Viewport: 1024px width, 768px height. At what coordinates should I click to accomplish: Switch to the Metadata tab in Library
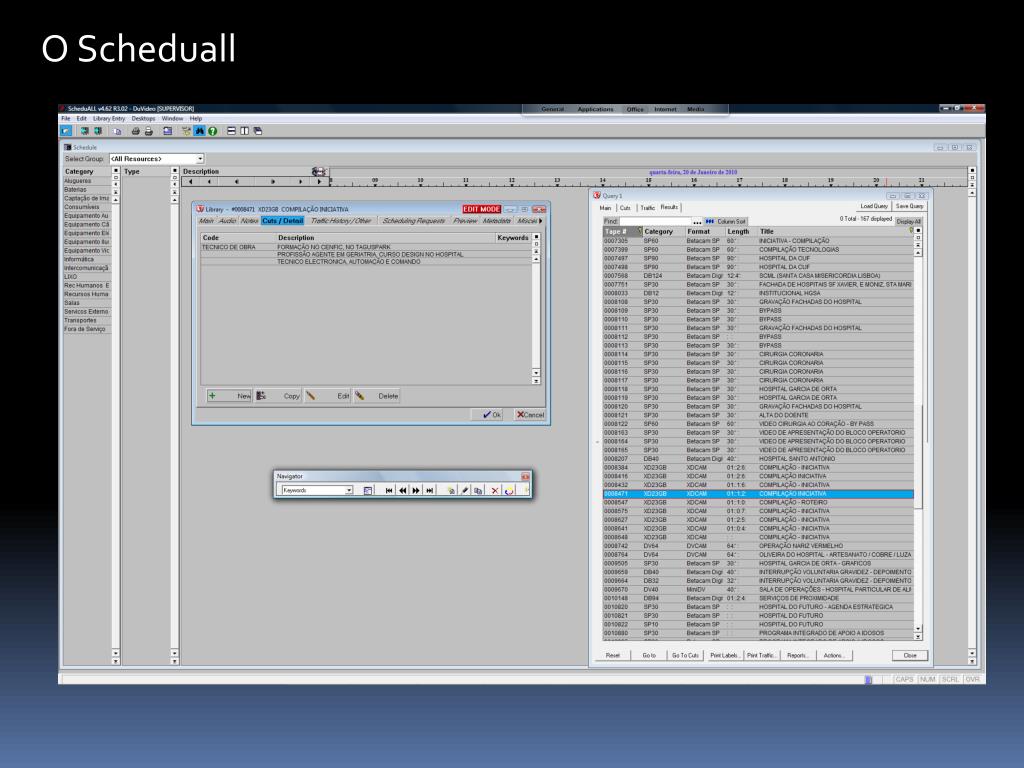coord(497,221)
